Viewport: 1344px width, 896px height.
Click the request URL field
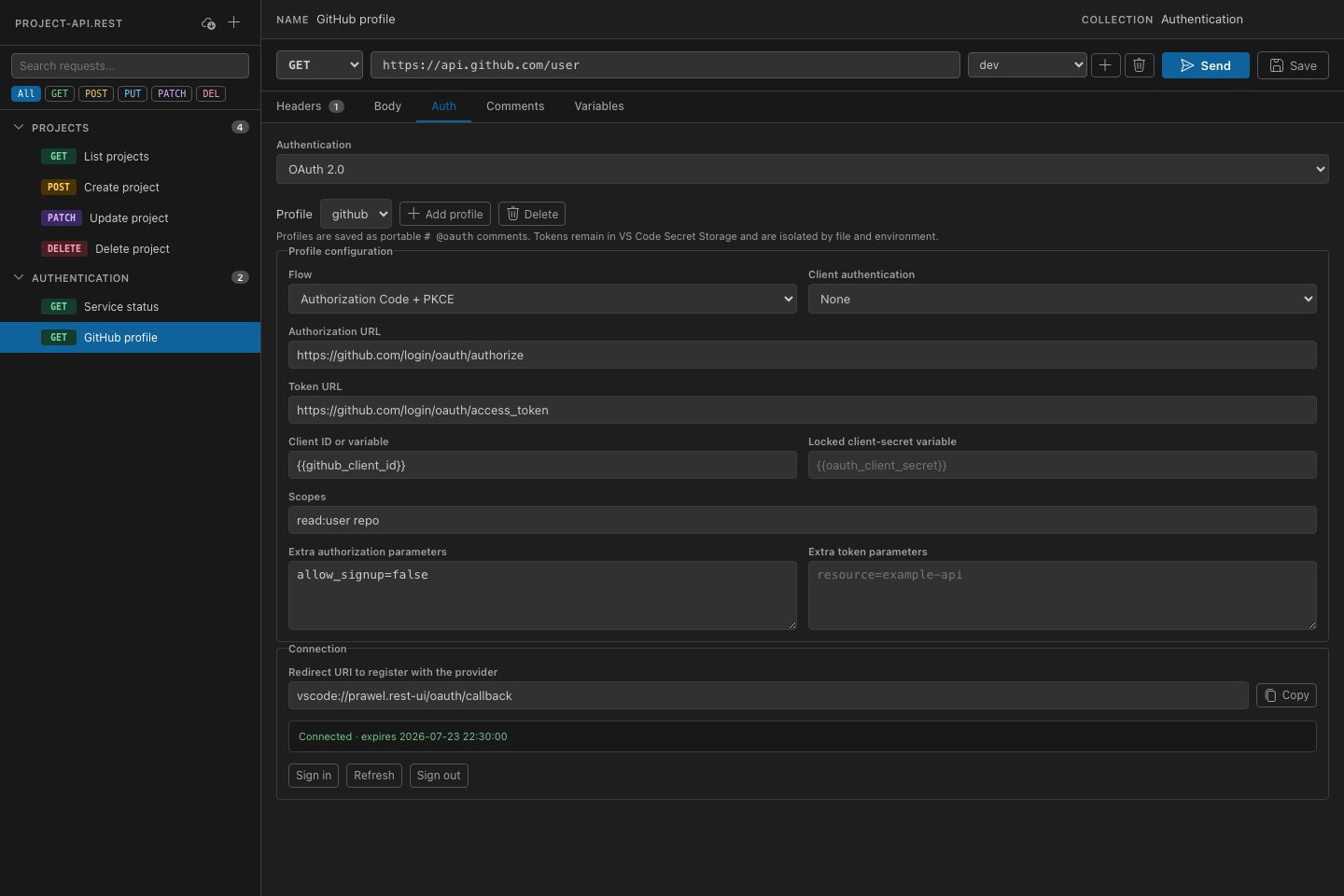pos(665,65)
